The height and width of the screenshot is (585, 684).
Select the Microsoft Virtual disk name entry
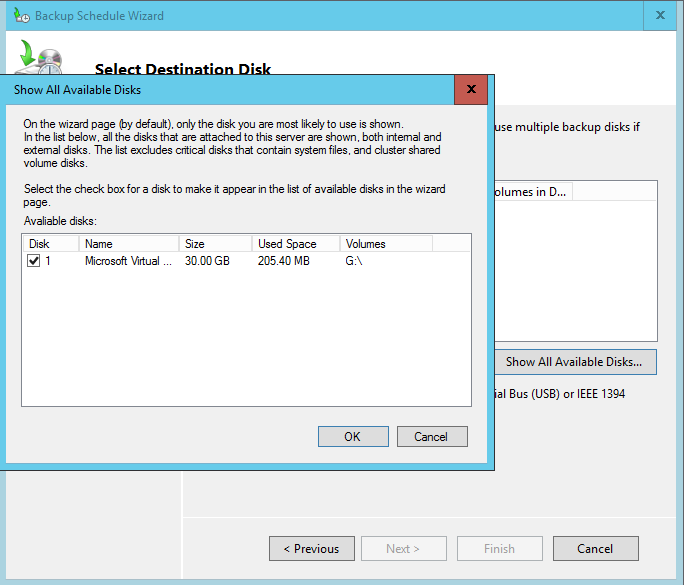tap(128, 261)
